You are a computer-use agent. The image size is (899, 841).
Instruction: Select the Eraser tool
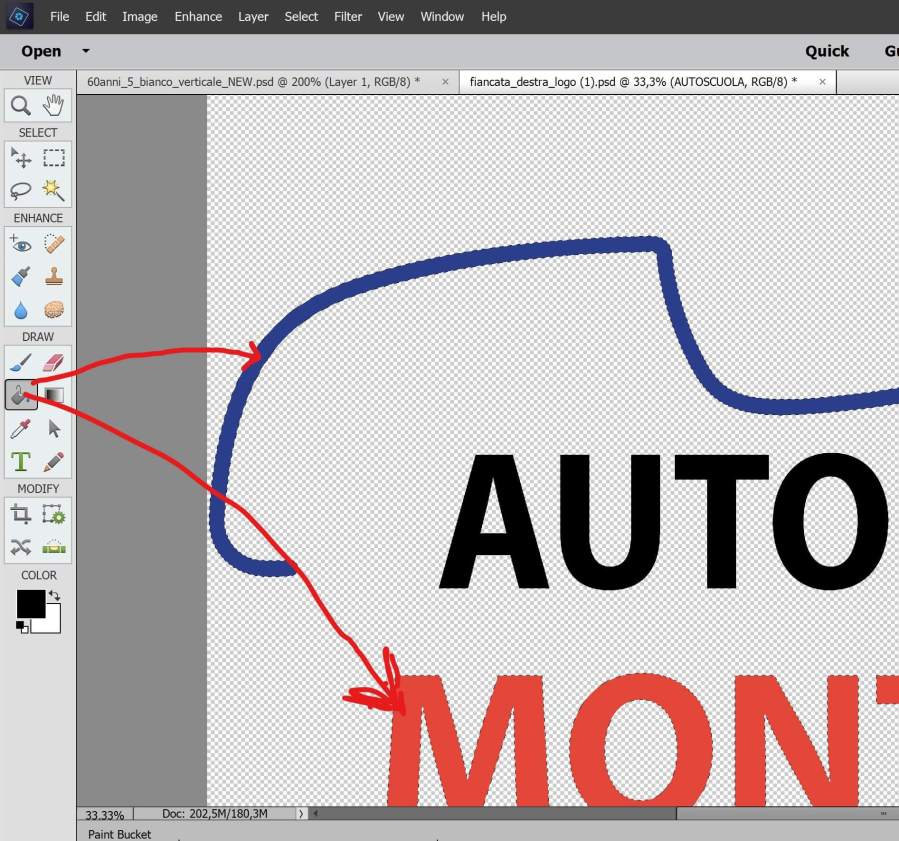(54, 362)
